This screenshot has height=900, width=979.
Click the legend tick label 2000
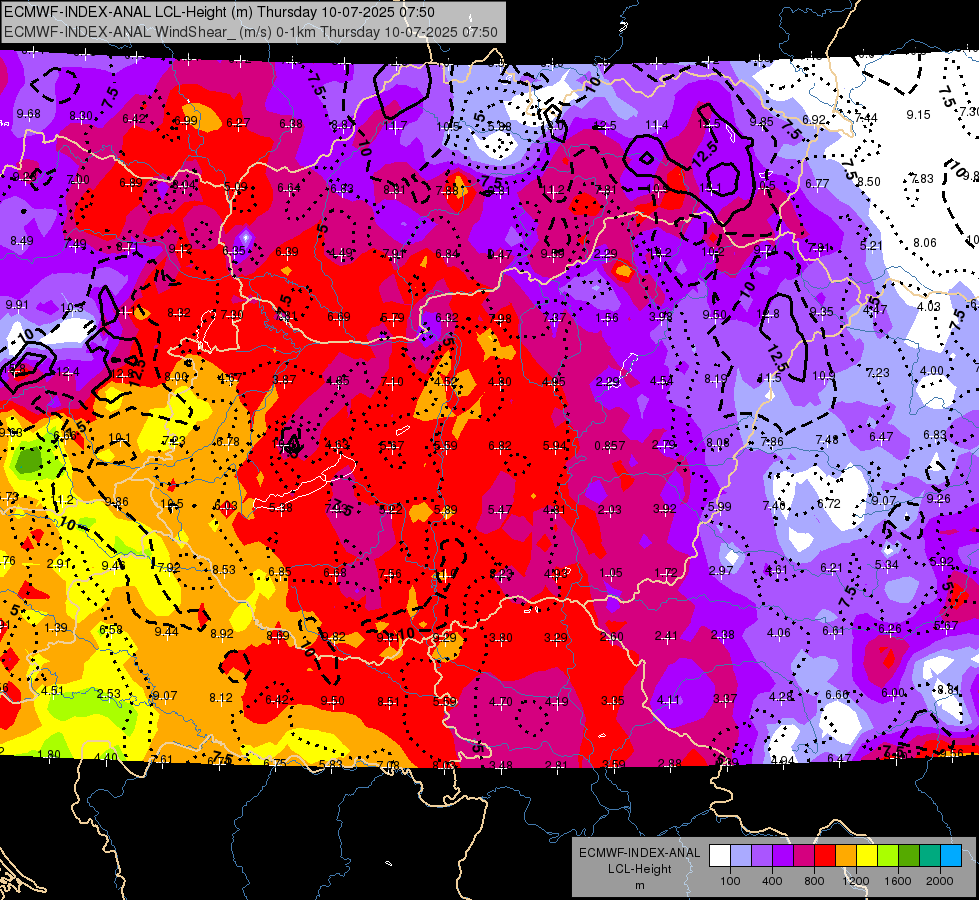click(x=940, y=881)
